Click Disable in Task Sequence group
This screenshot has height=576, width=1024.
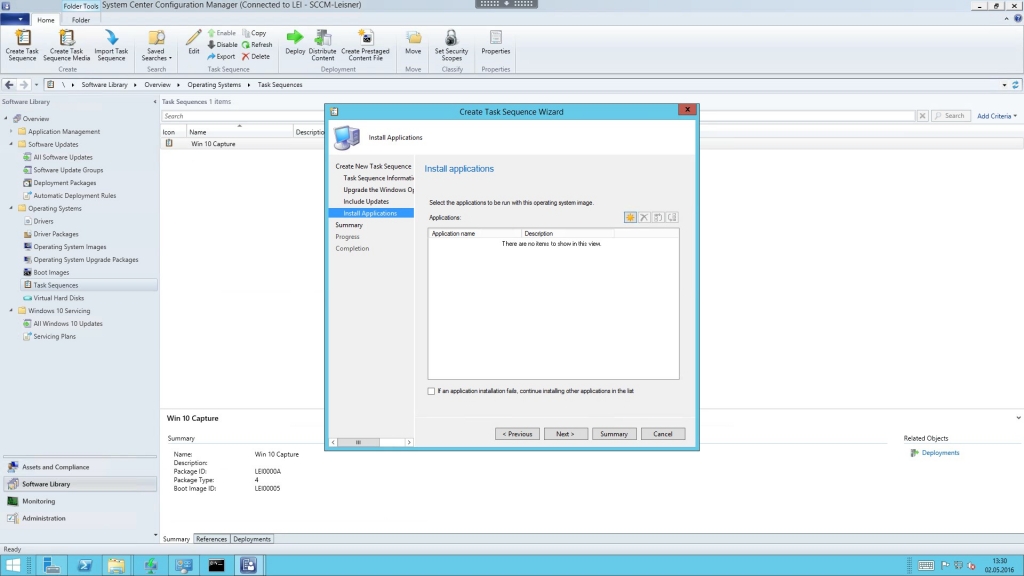[x=222, y=44]
